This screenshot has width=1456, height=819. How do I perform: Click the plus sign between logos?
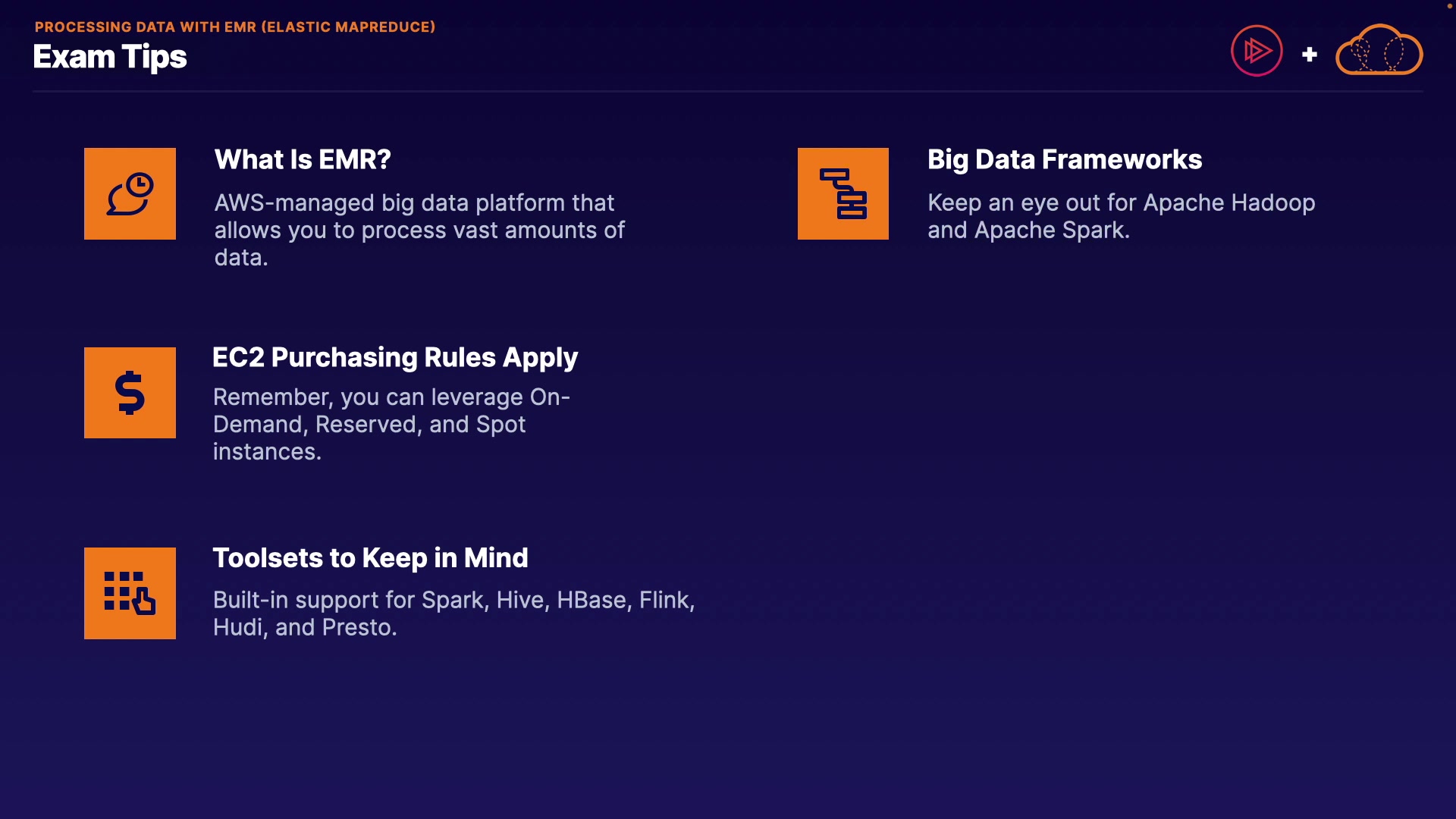pyautogui.click(x=1309, y=55)
